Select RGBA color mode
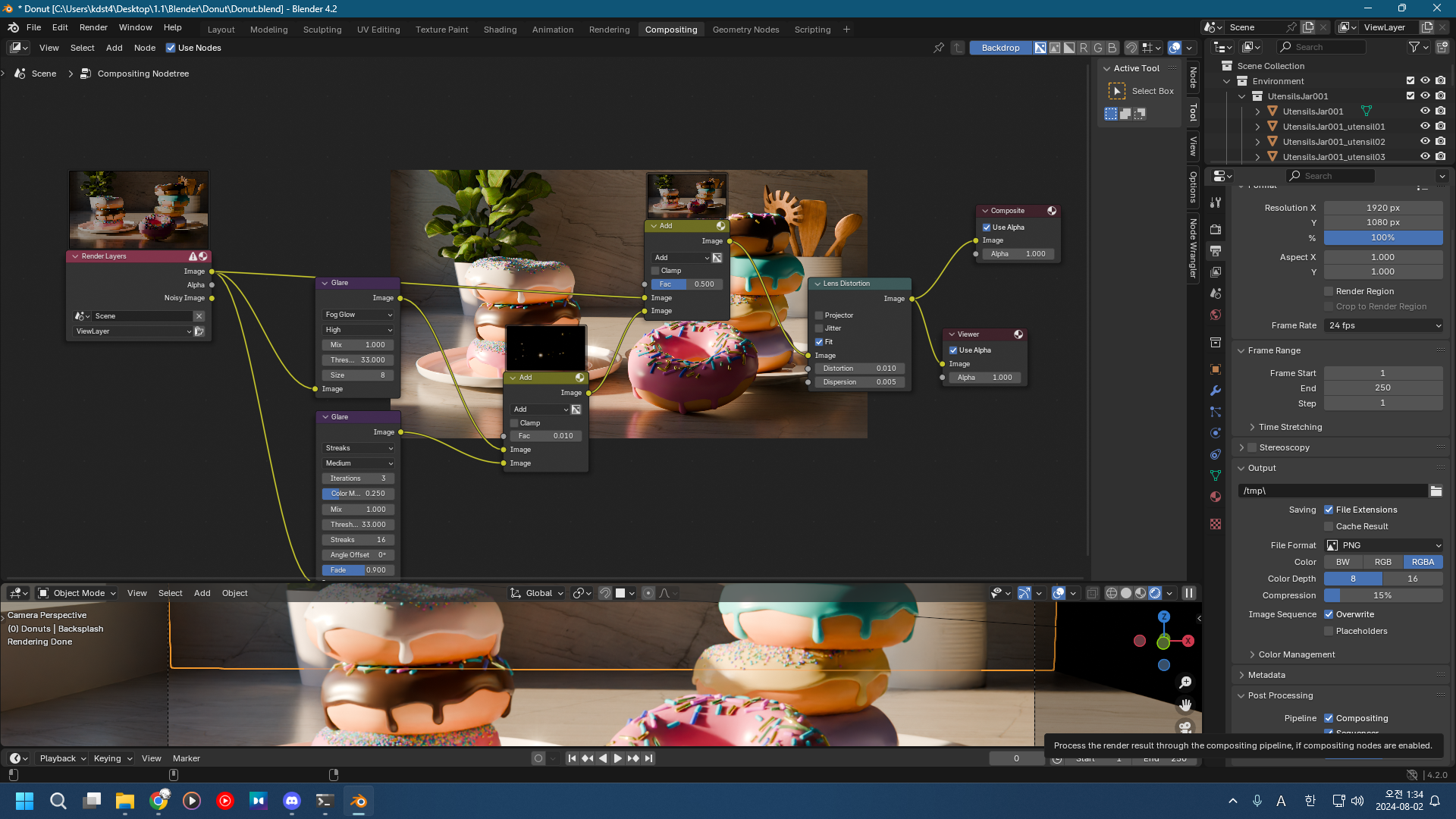Screen dimensions: 1456x819 point(1423,562)
